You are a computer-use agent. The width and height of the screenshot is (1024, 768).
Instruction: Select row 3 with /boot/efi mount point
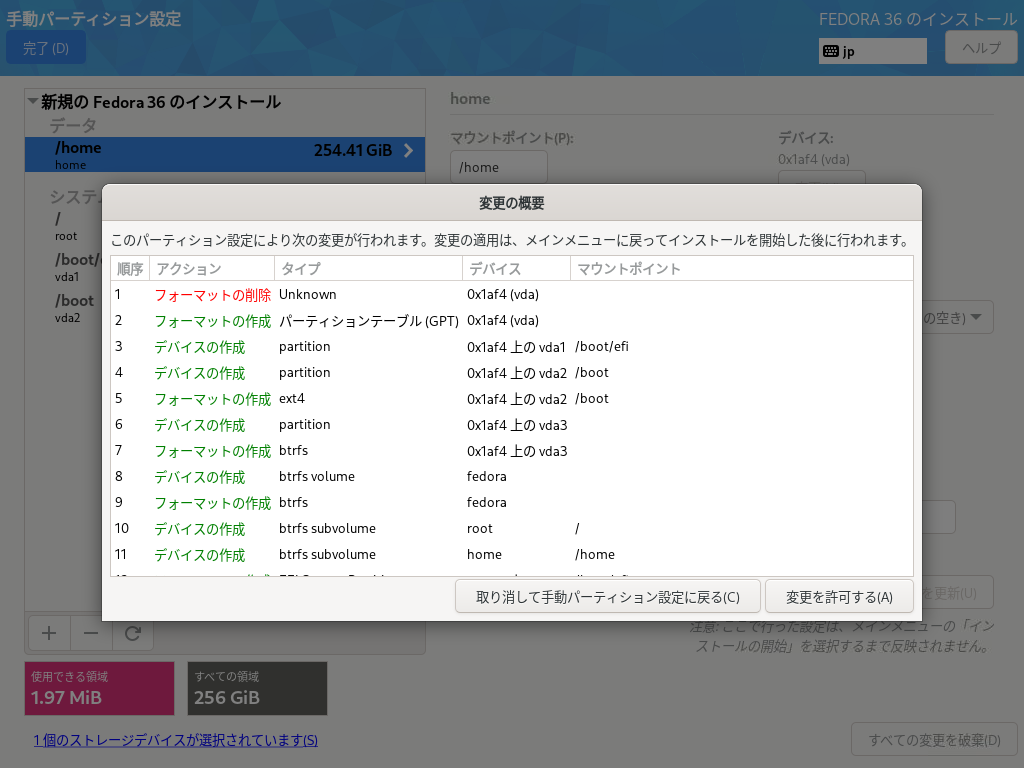(512, 347)
